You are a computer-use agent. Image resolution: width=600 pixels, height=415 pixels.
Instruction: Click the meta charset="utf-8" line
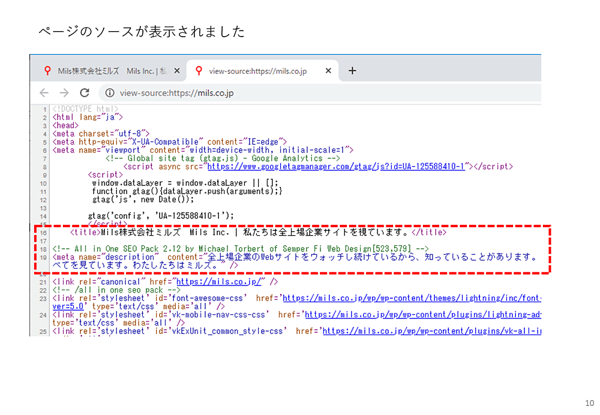(x=101, y=134)
